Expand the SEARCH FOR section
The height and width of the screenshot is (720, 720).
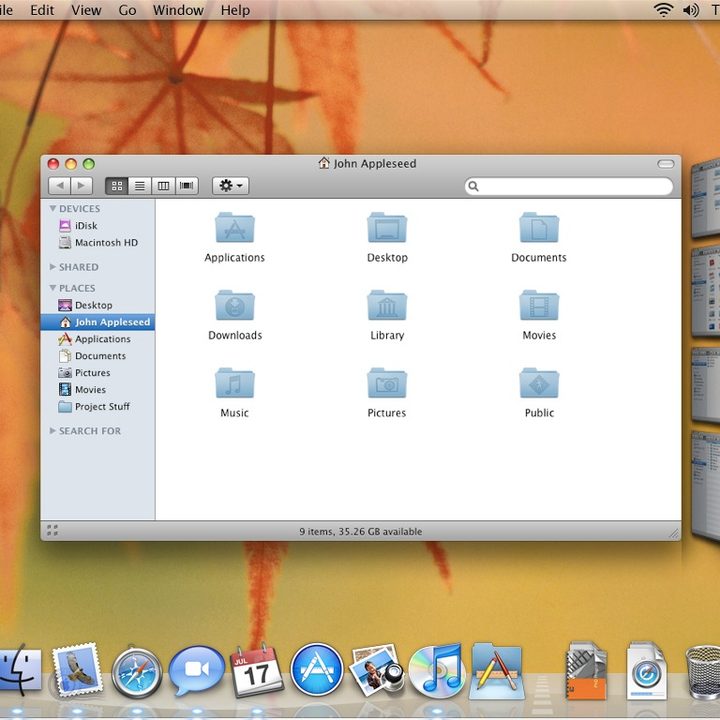click(x=53, y=431)
